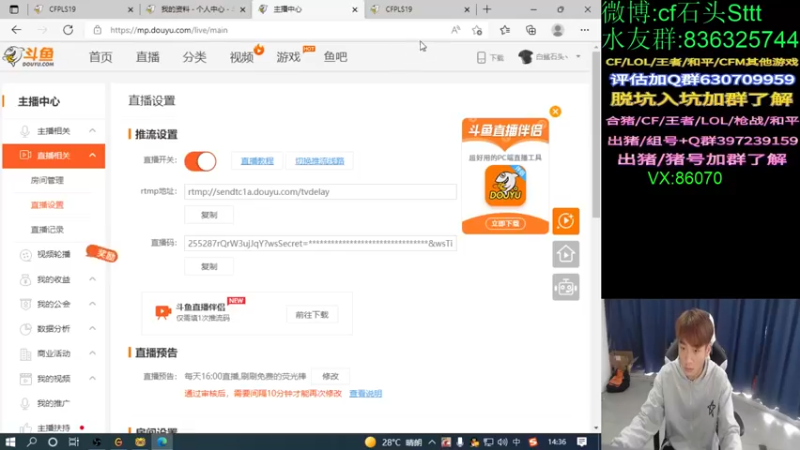Click the rtmp地址 input field
800x450 pixels.
tap(320, 192)
